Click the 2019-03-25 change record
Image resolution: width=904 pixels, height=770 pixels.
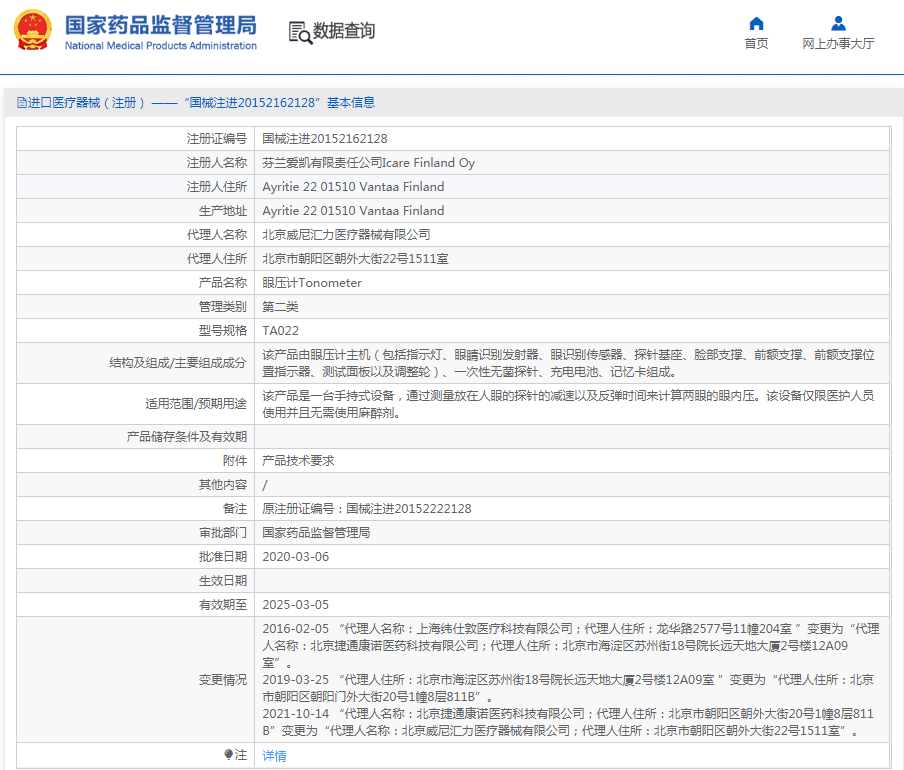click(568, 688)
